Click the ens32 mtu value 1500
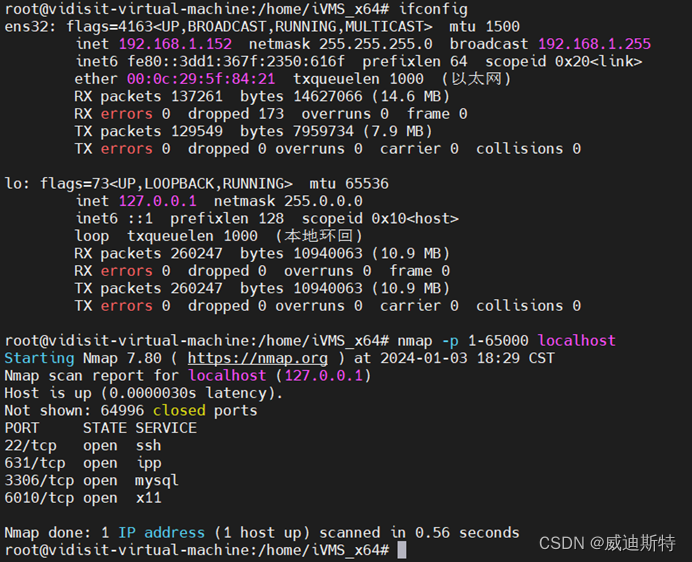Image resolution: width=692 pixels, height=562 pixels. [x=503, y=26]
